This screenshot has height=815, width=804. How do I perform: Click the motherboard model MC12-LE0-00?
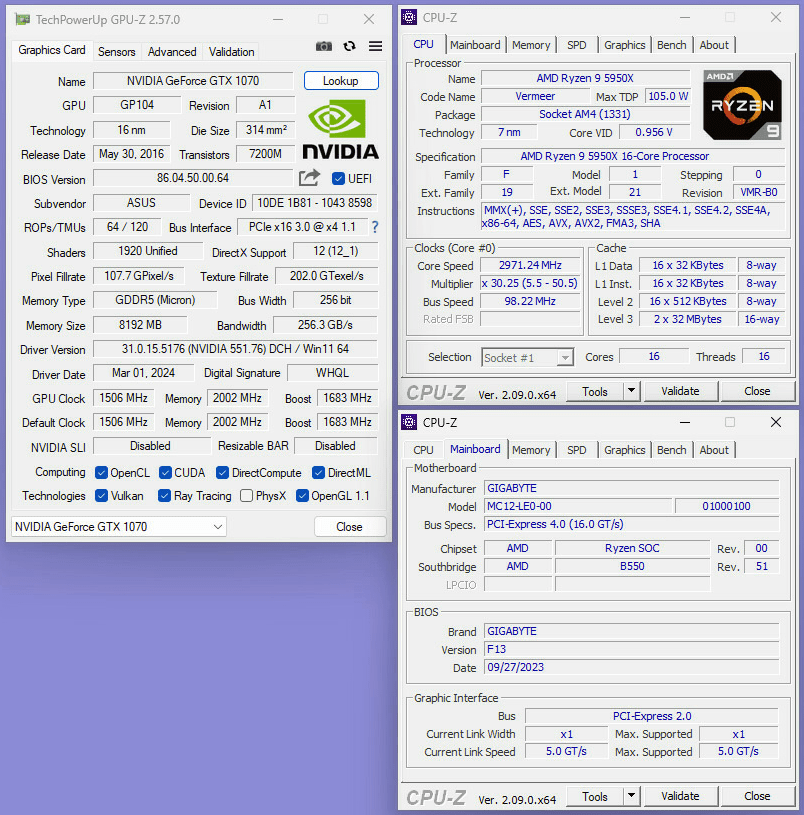point(578,506)
